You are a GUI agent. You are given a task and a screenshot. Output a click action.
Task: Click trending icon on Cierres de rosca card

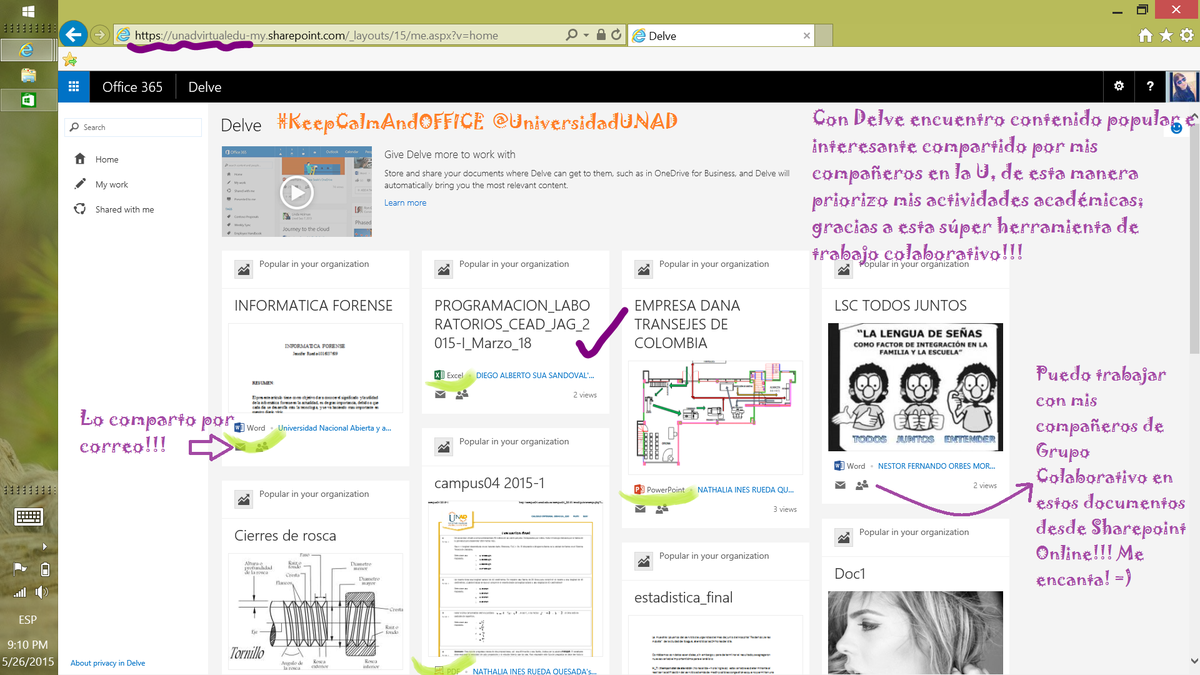(243, 498)
